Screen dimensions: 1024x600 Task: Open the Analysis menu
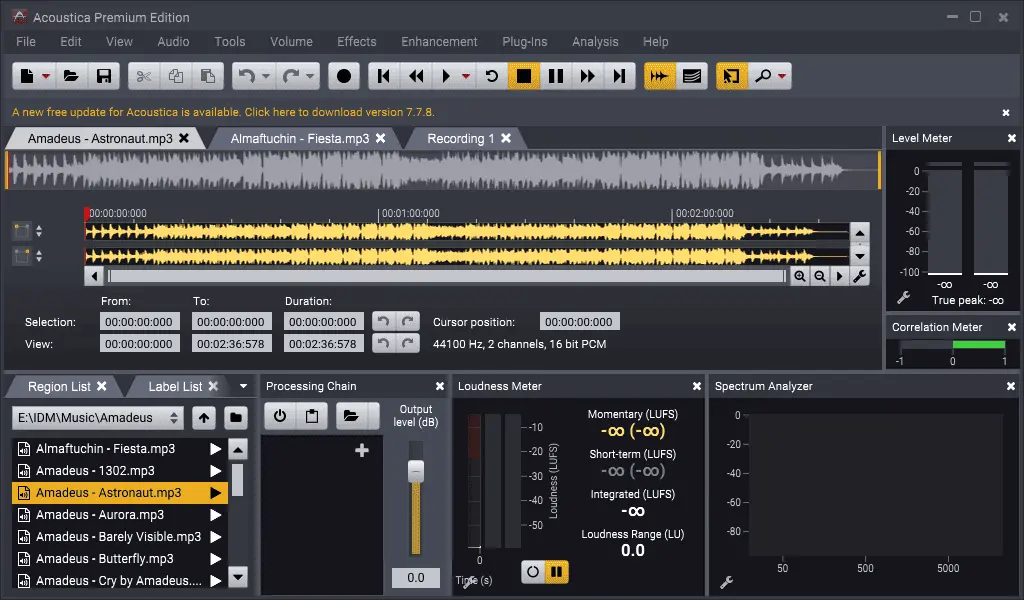click(x=595, y=42)
